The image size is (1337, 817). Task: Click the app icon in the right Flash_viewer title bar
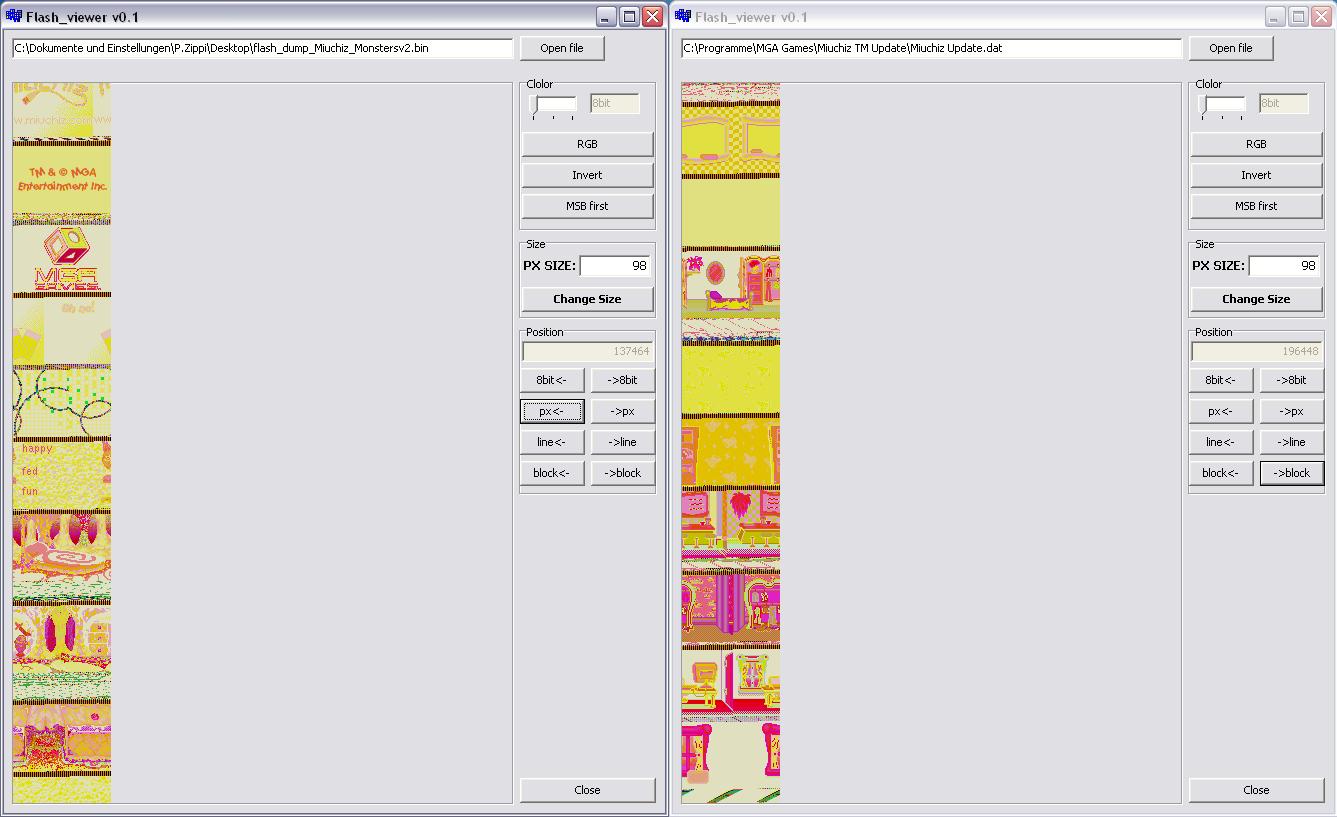coord(683,16)
